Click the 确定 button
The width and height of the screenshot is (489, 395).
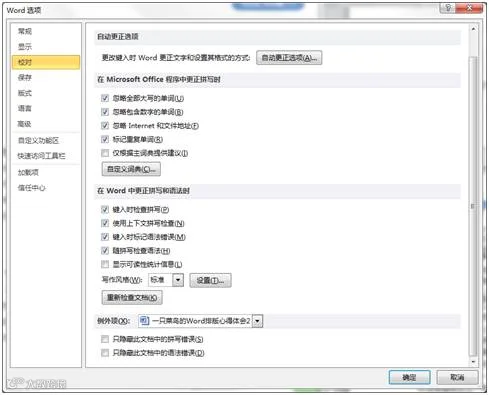click(x=409, y=377)
